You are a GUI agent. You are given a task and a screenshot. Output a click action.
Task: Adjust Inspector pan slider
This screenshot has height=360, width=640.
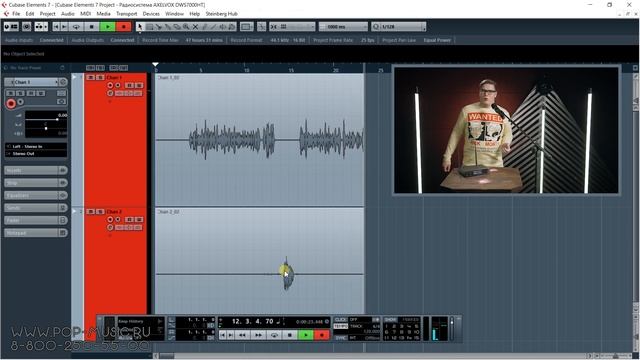46,128
